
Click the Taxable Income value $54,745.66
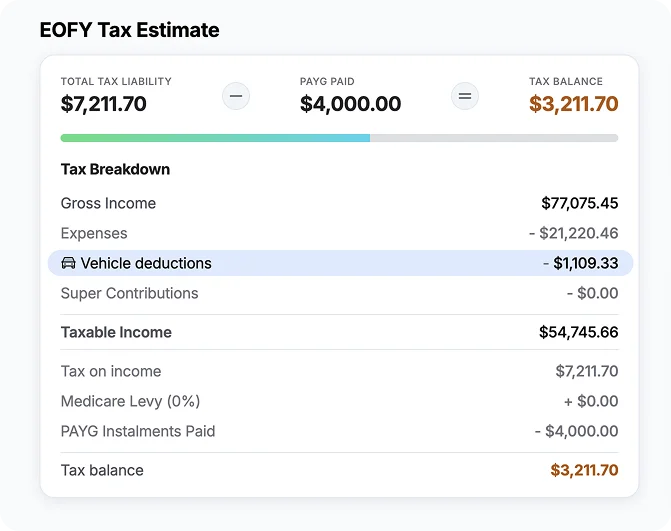pos(579,332)
